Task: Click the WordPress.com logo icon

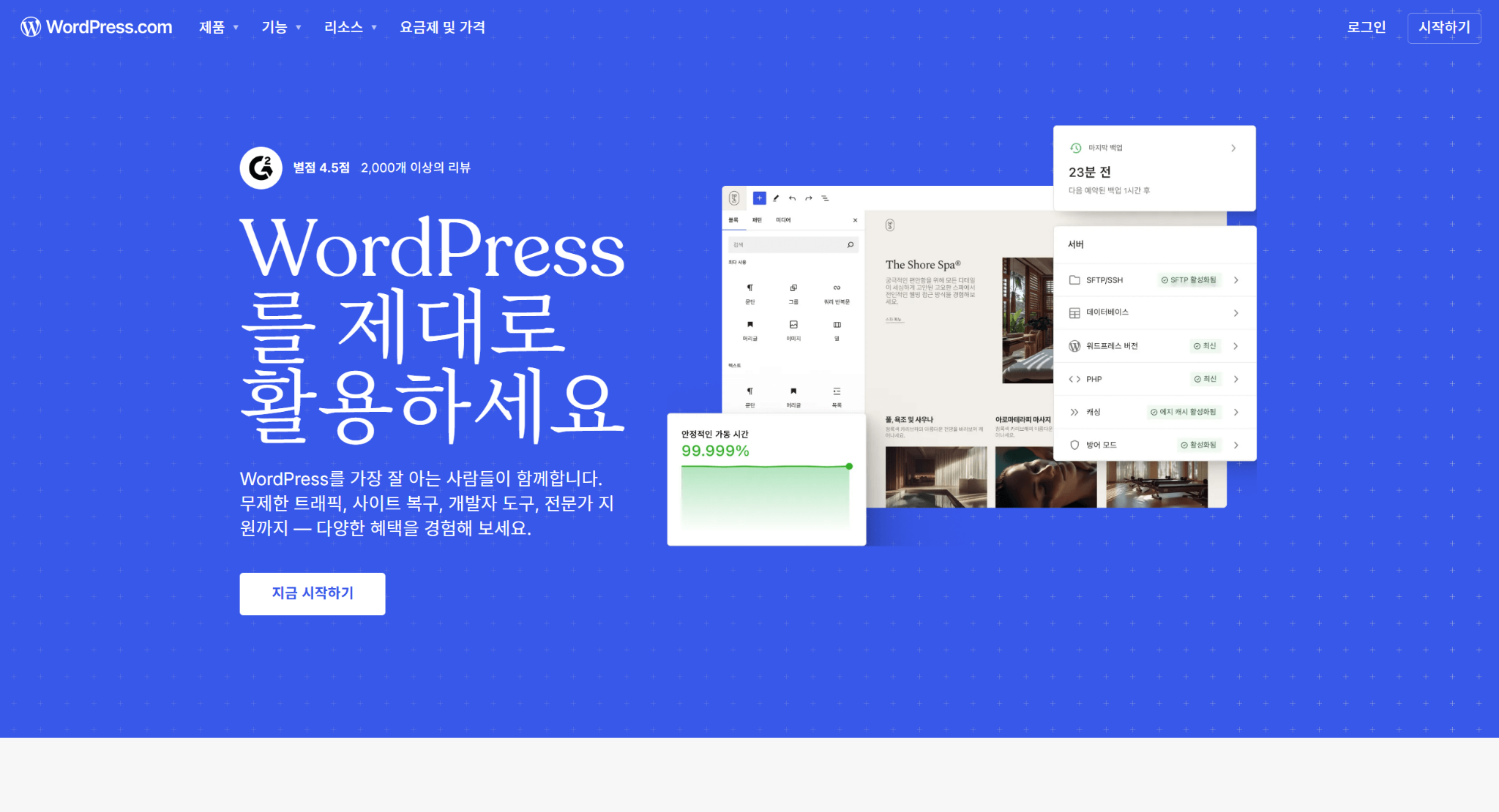Action: point(31,27)
